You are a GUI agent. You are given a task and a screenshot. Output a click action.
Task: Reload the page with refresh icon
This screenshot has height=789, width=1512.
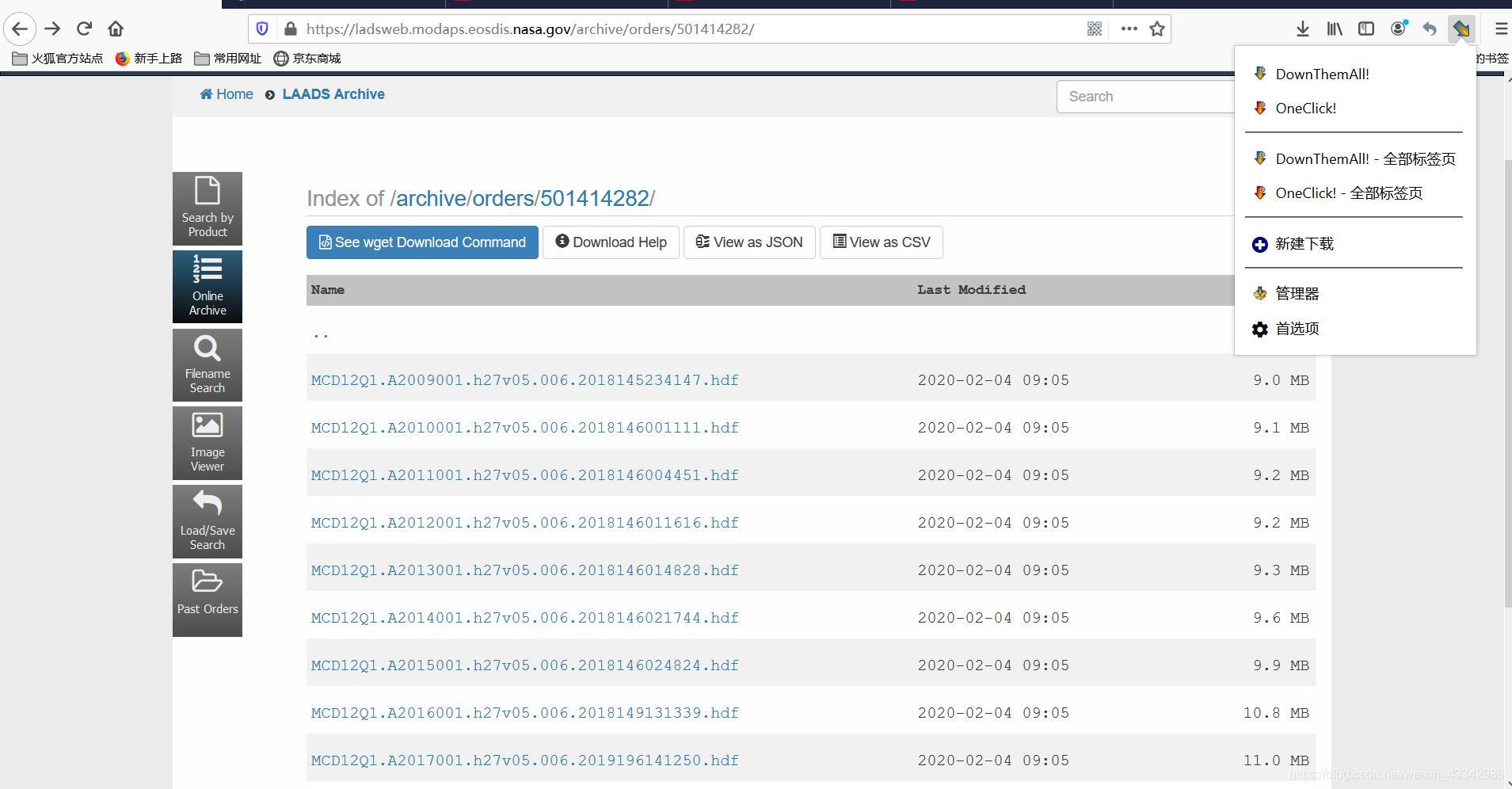coord(84,29)
